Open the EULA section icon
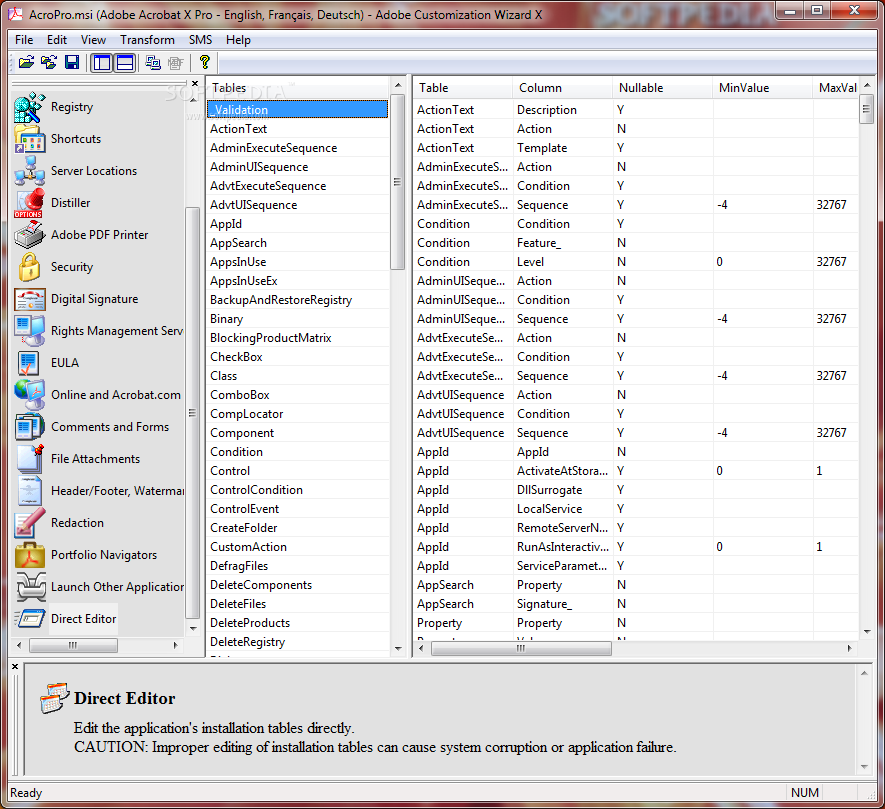This screenshot has height=809, width=885. tap(29, 362)
